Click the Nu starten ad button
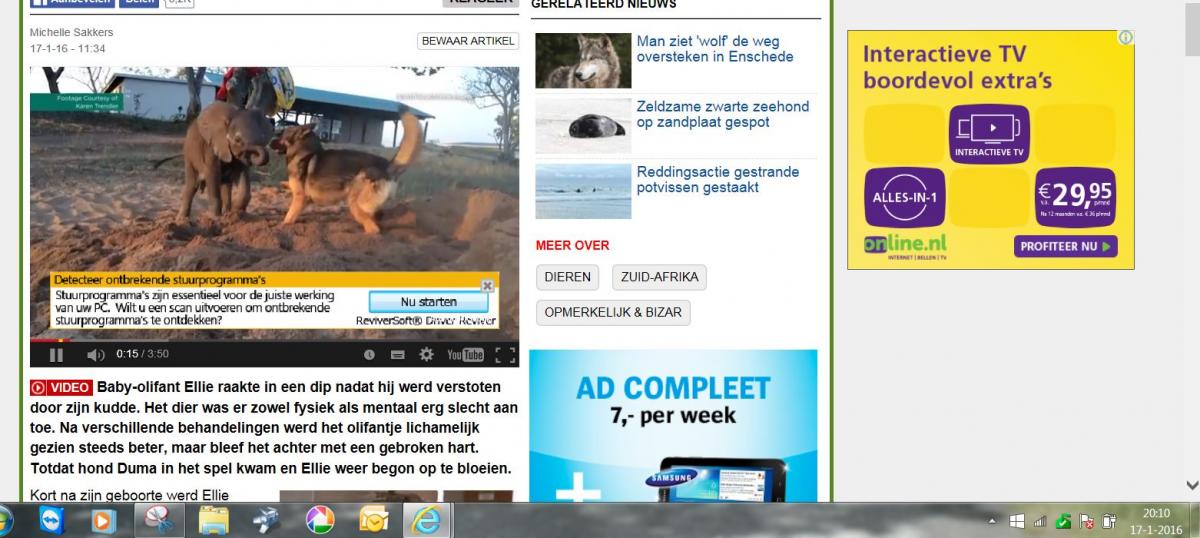This screenshot has width=1200, height=538. click(428, 301)
